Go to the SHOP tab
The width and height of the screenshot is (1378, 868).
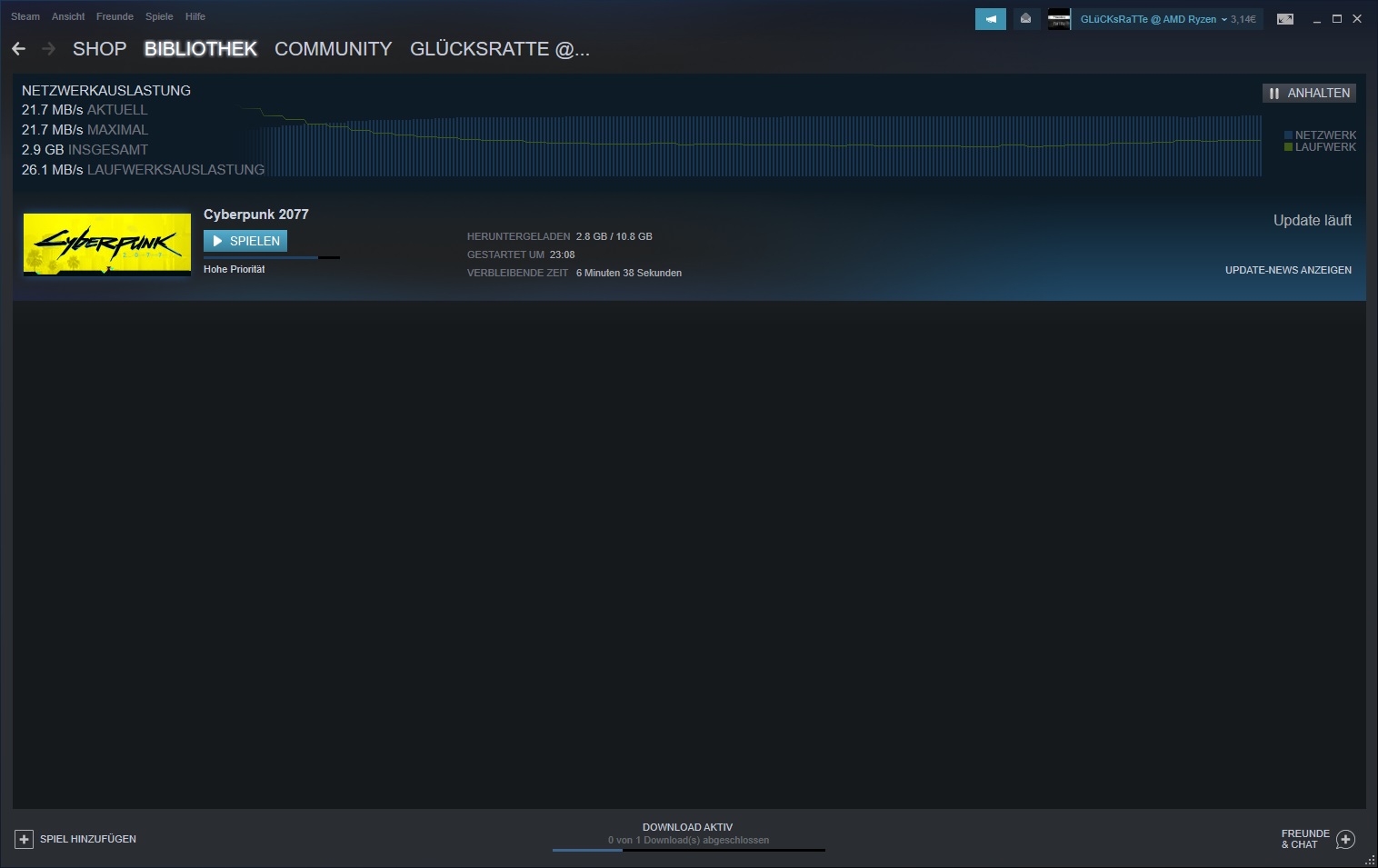(x=99, y=49)
